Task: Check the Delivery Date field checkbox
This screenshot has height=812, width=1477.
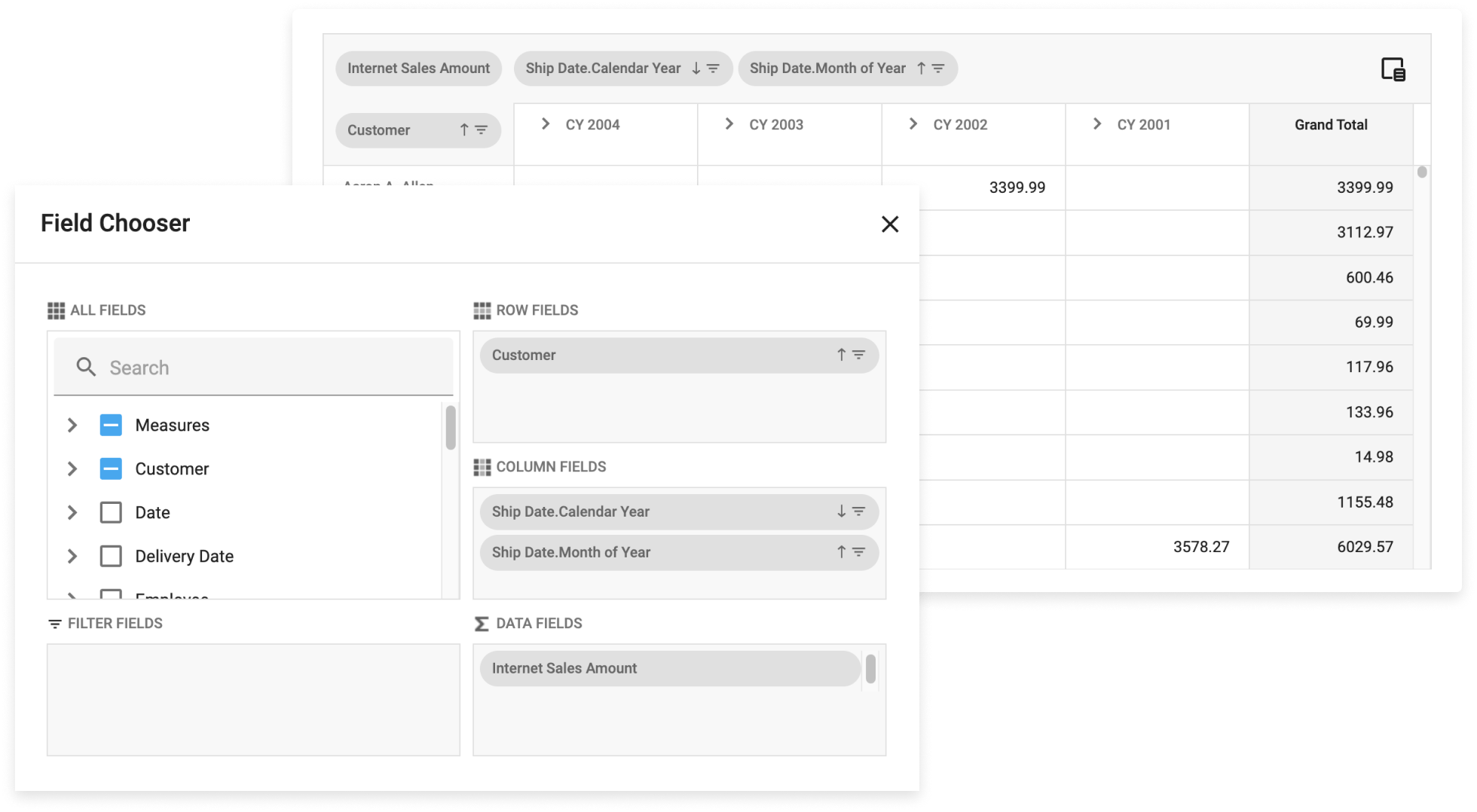Action: click(111, 556)
